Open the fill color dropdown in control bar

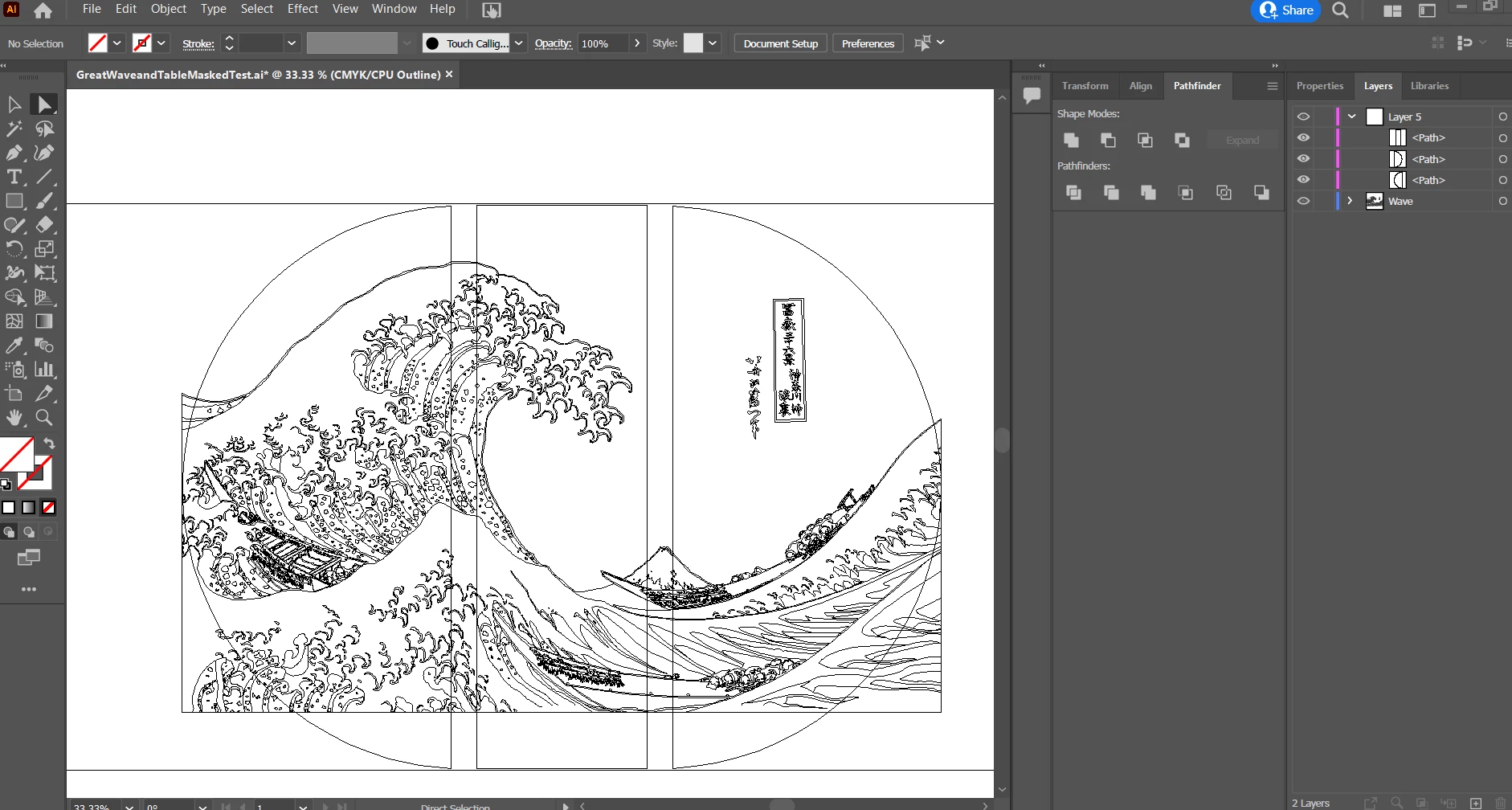tap(117, 43)
